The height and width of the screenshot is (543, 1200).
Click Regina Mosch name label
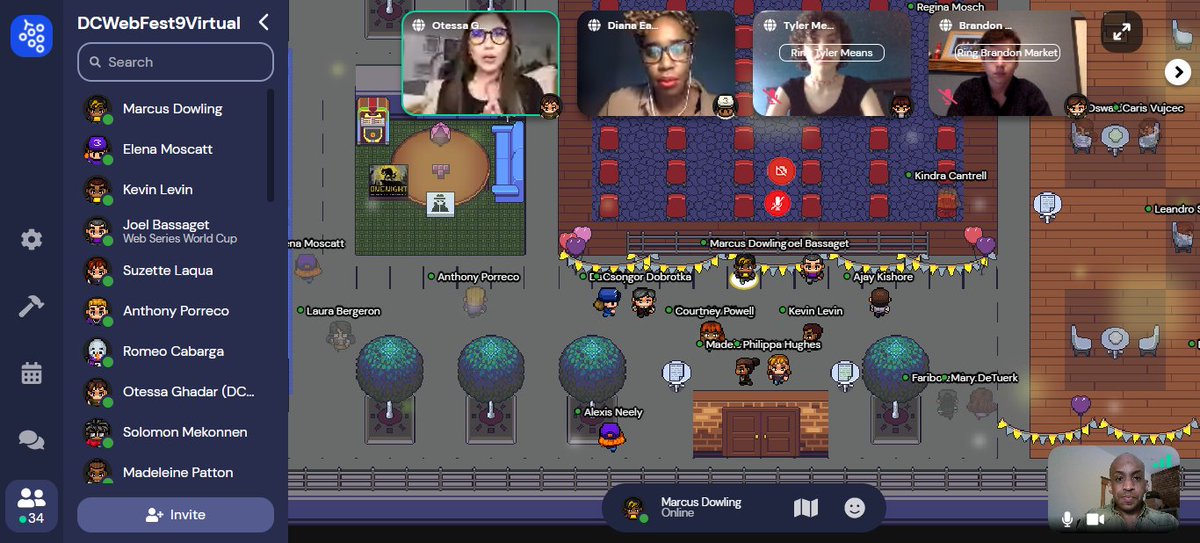click(x=952, y=7)
